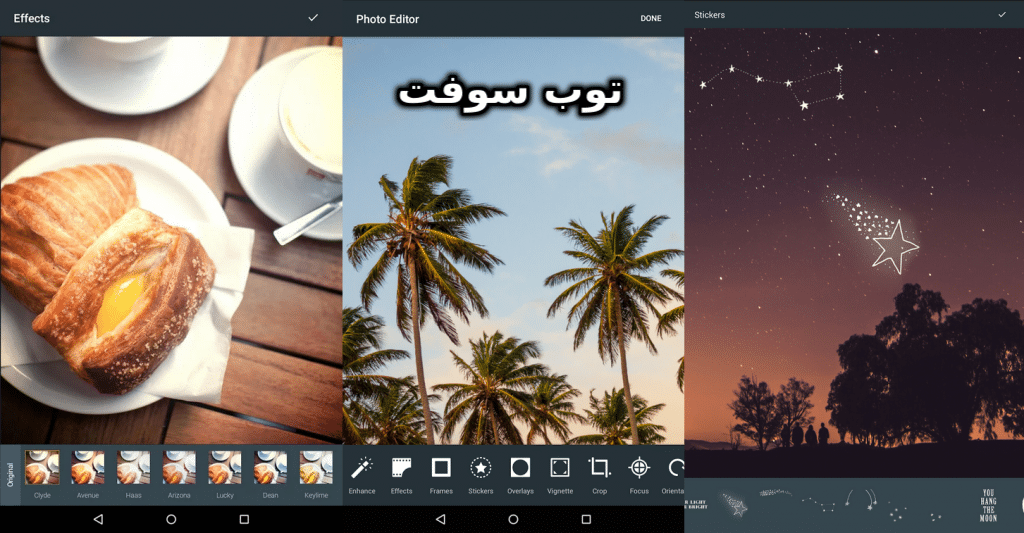Pick the shooting star sticker in tray
Viewport: 1024px width, 533px height.
(x=735, y=505)
